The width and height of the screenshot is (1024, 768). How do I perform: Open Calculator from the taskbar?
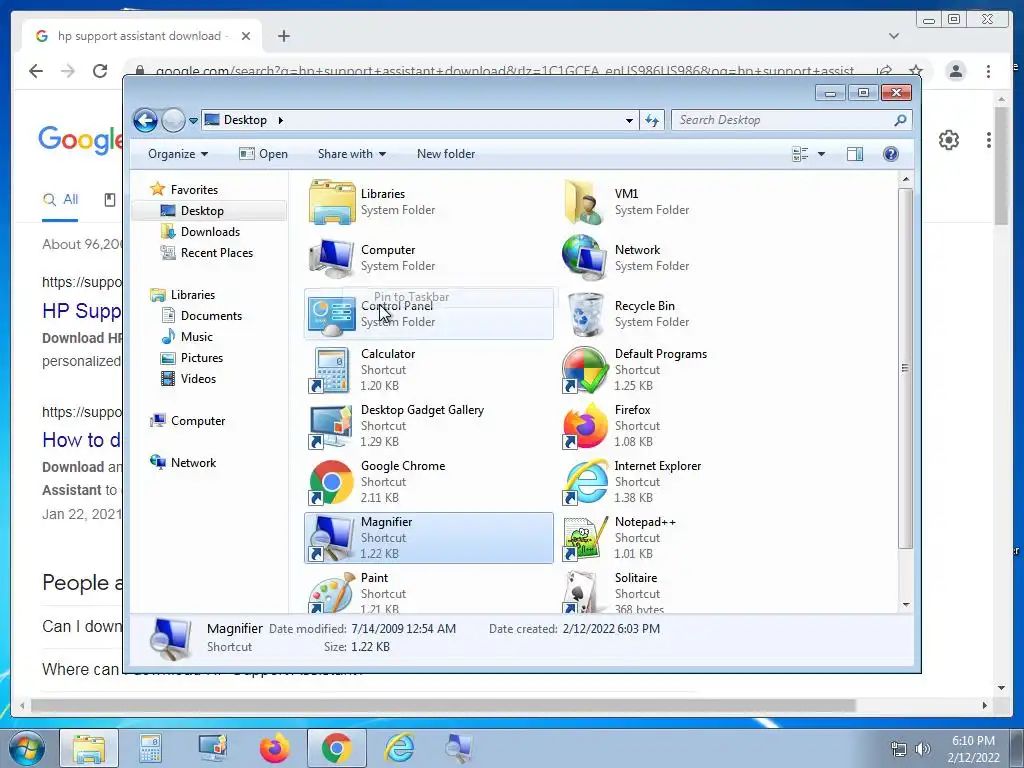(150, 748)
